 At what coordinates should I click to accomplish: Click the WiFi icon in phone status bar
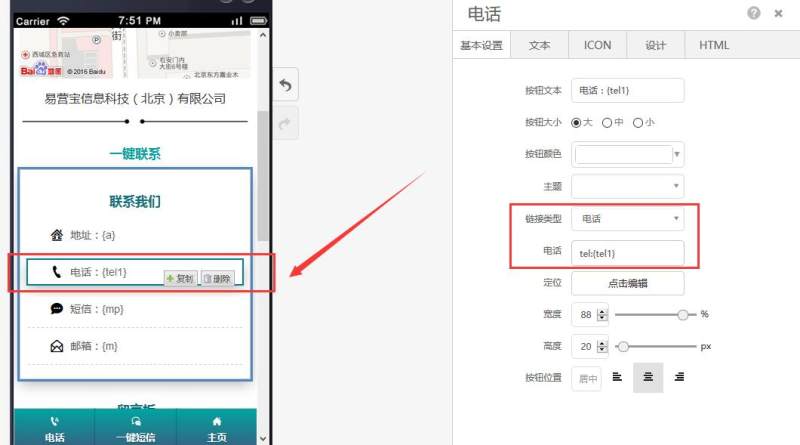coord(63,21)
